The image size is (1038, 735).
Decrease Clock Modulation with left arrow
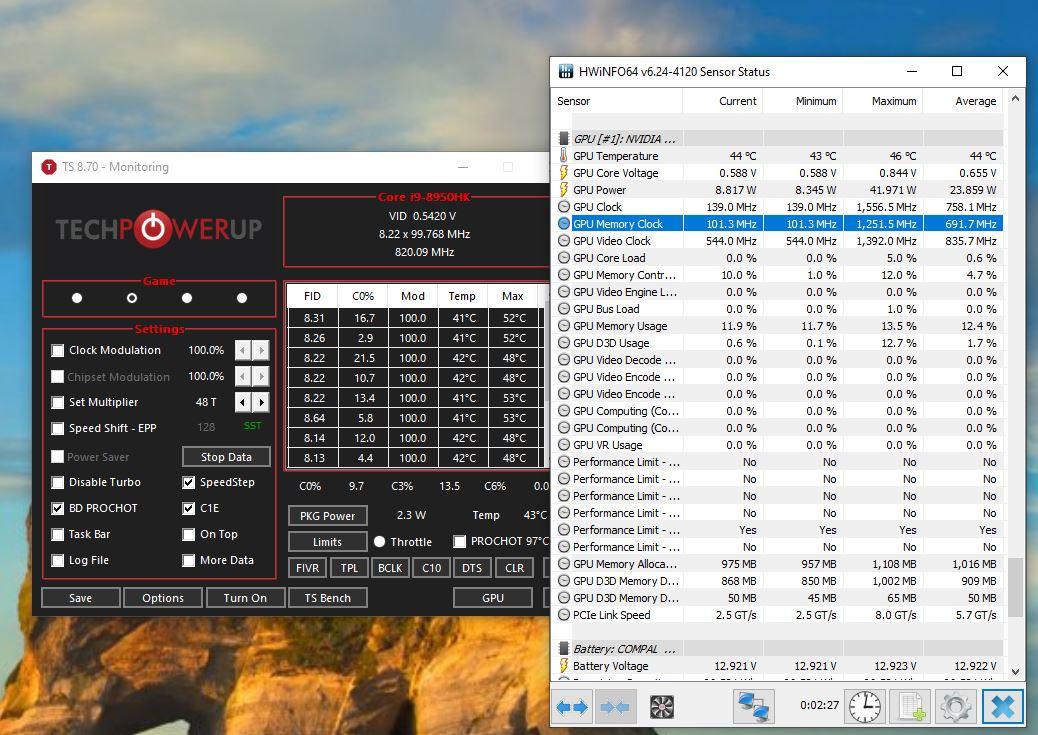243,350
